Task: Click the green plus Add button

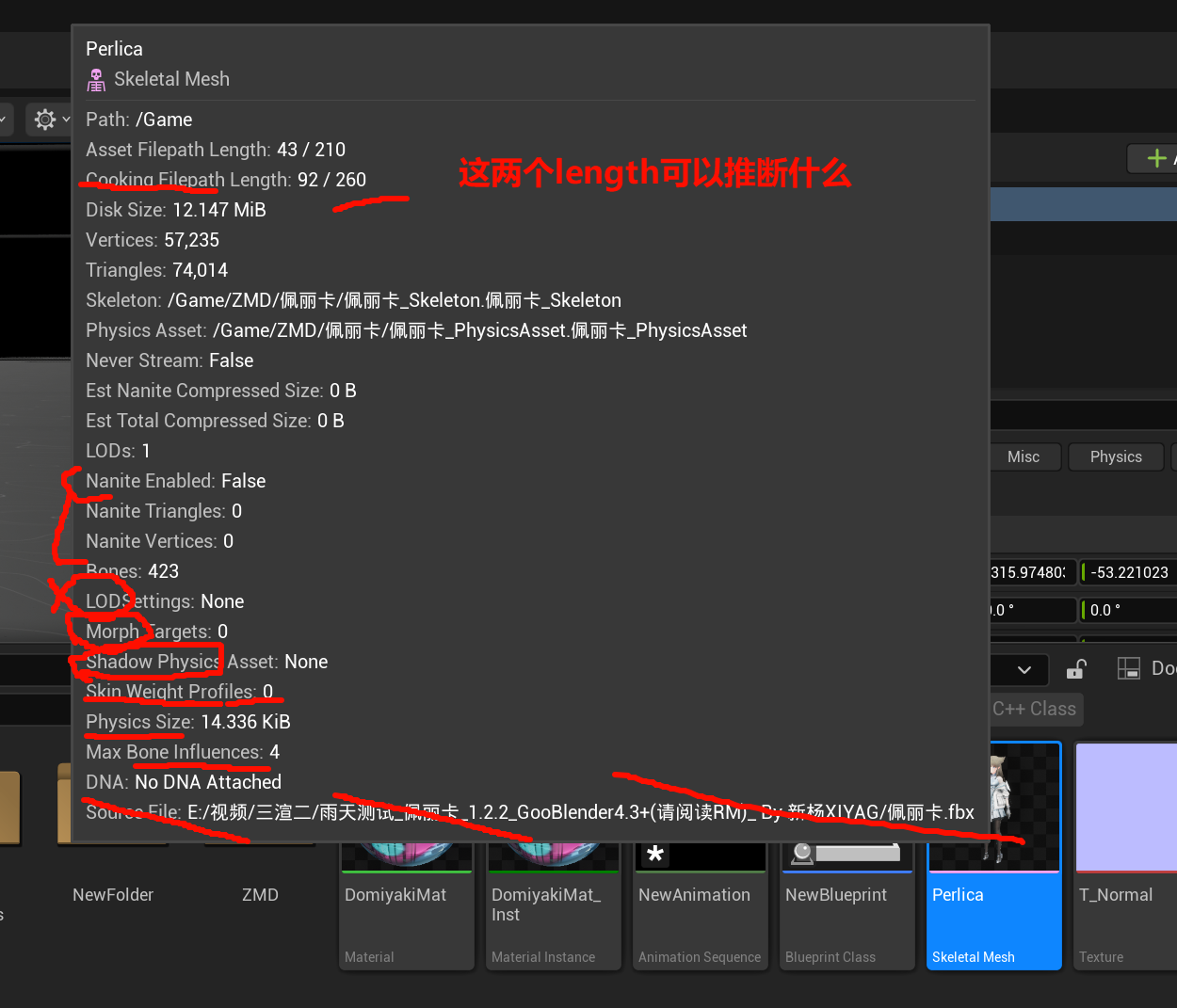Action: [1155, 158]
